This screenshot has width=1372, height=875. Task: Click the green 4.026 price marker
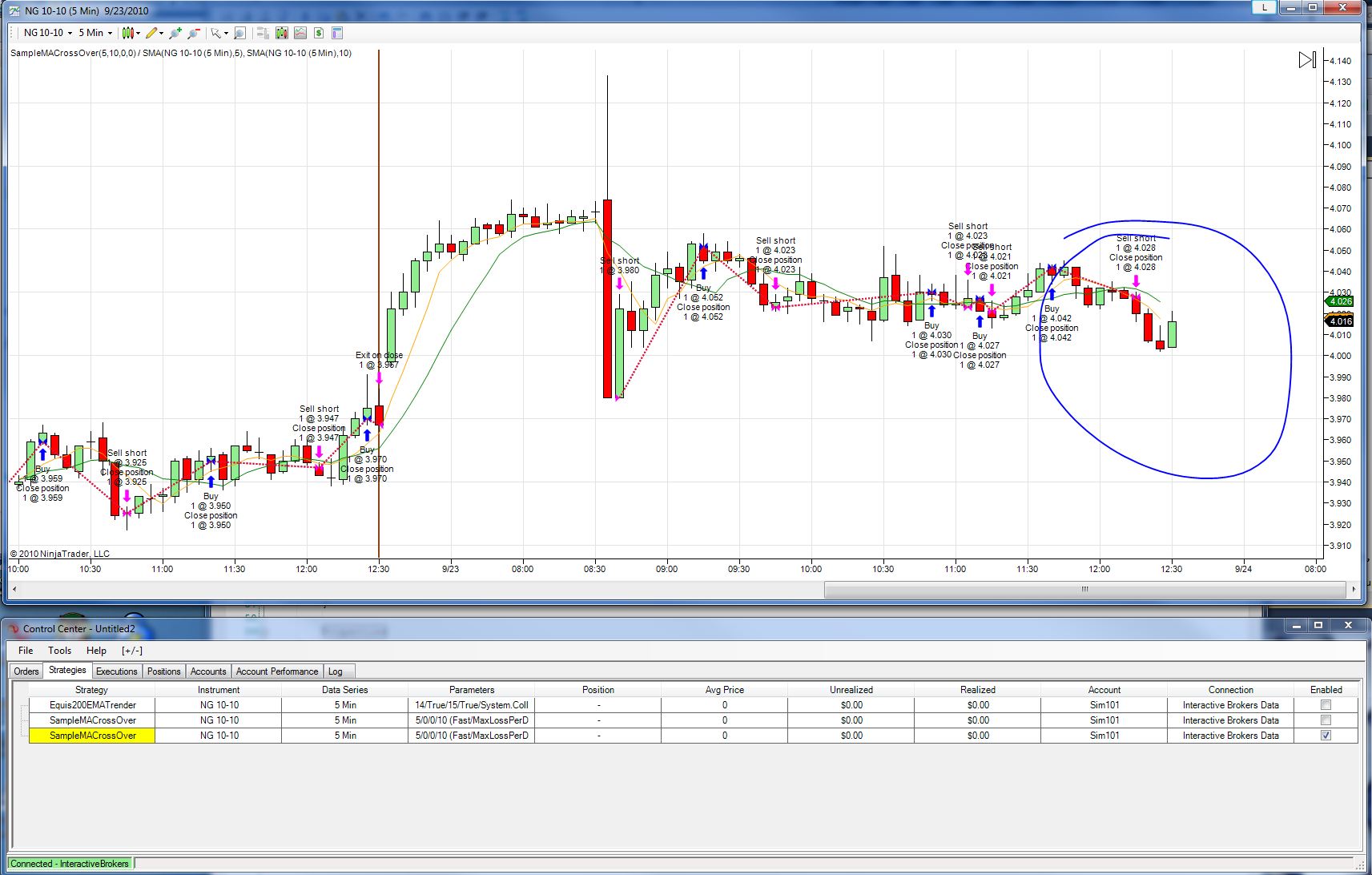(1340, 301)
